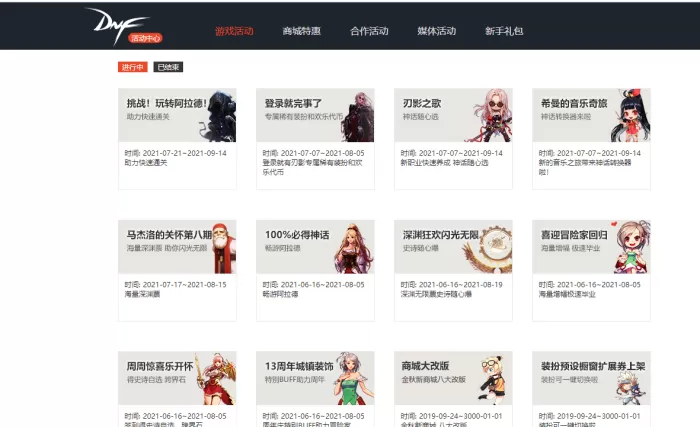The height and width of the screenshot is (427, 700).
Task: Click the DNF 活动中心 logo
Action: (x=124, y=26)
